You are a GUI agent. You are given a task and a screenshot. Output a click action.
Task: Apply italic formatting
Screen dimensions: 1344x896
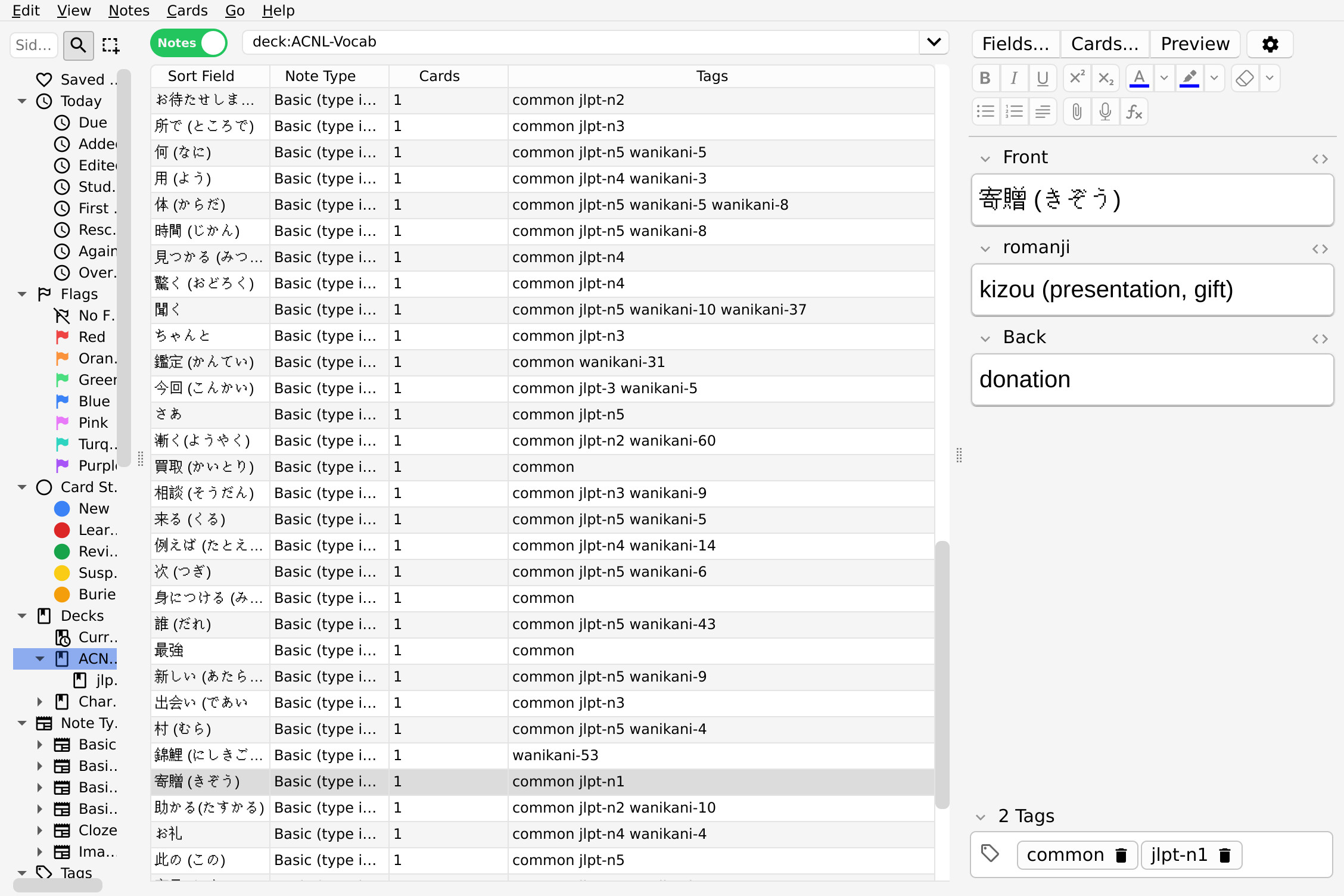1014,77
